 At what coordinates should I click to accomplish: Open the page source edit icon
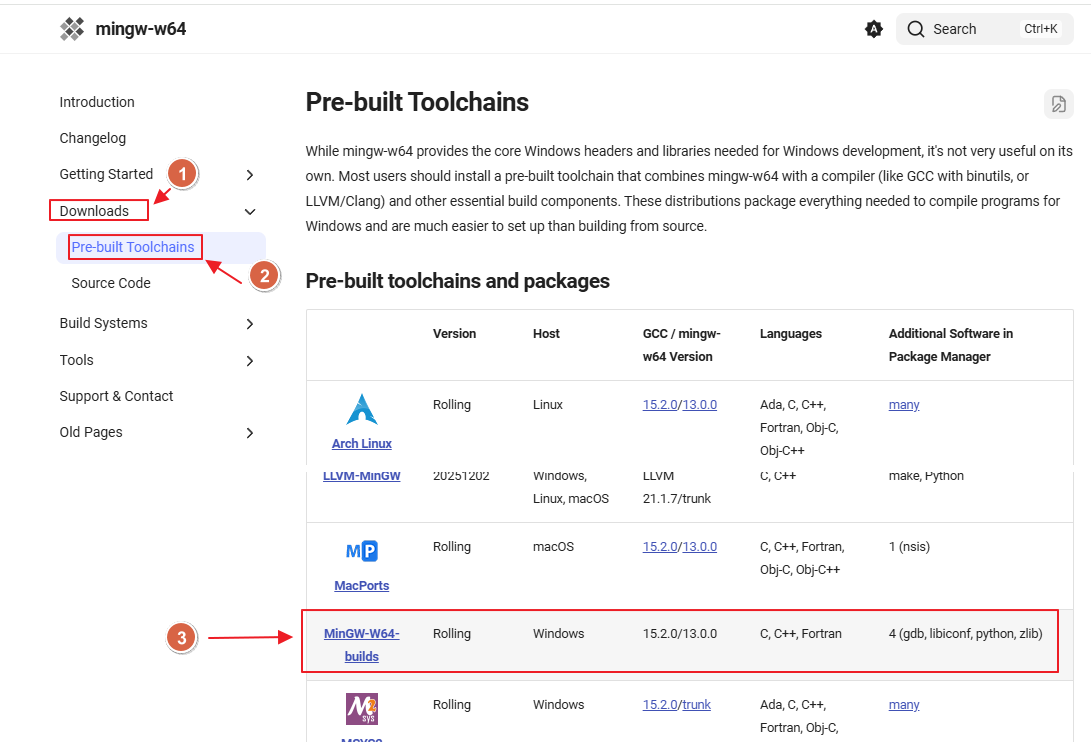pyautogui.click(x=1058, y=104)
